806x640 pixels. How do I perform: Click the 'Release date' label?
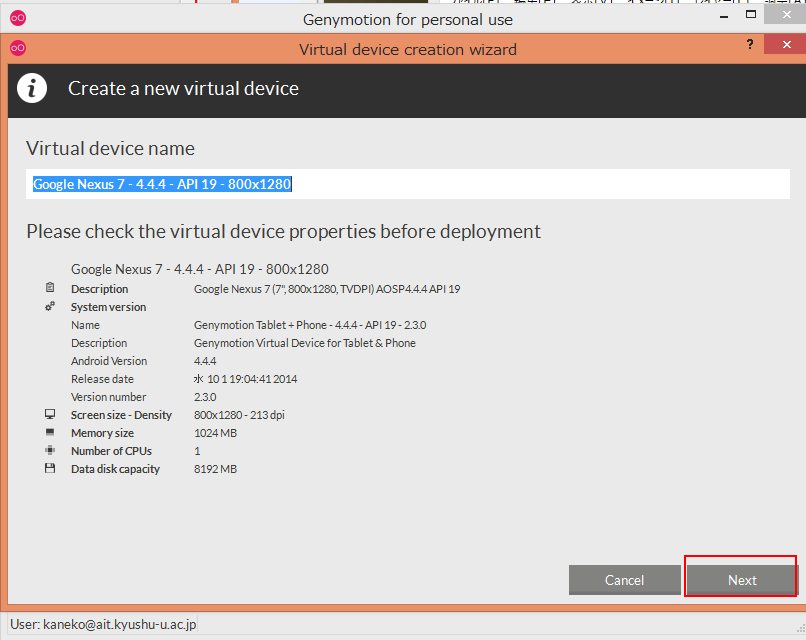pos(102,379)
